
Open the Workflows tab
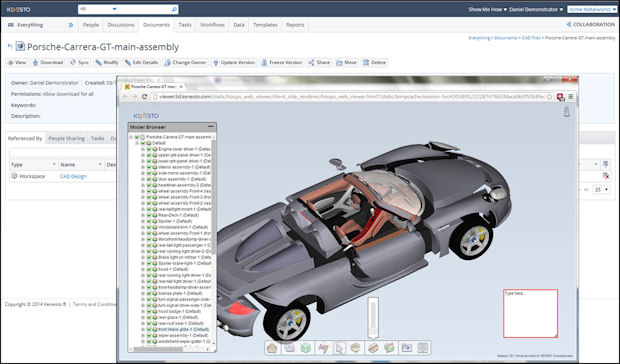click(212, 25)
